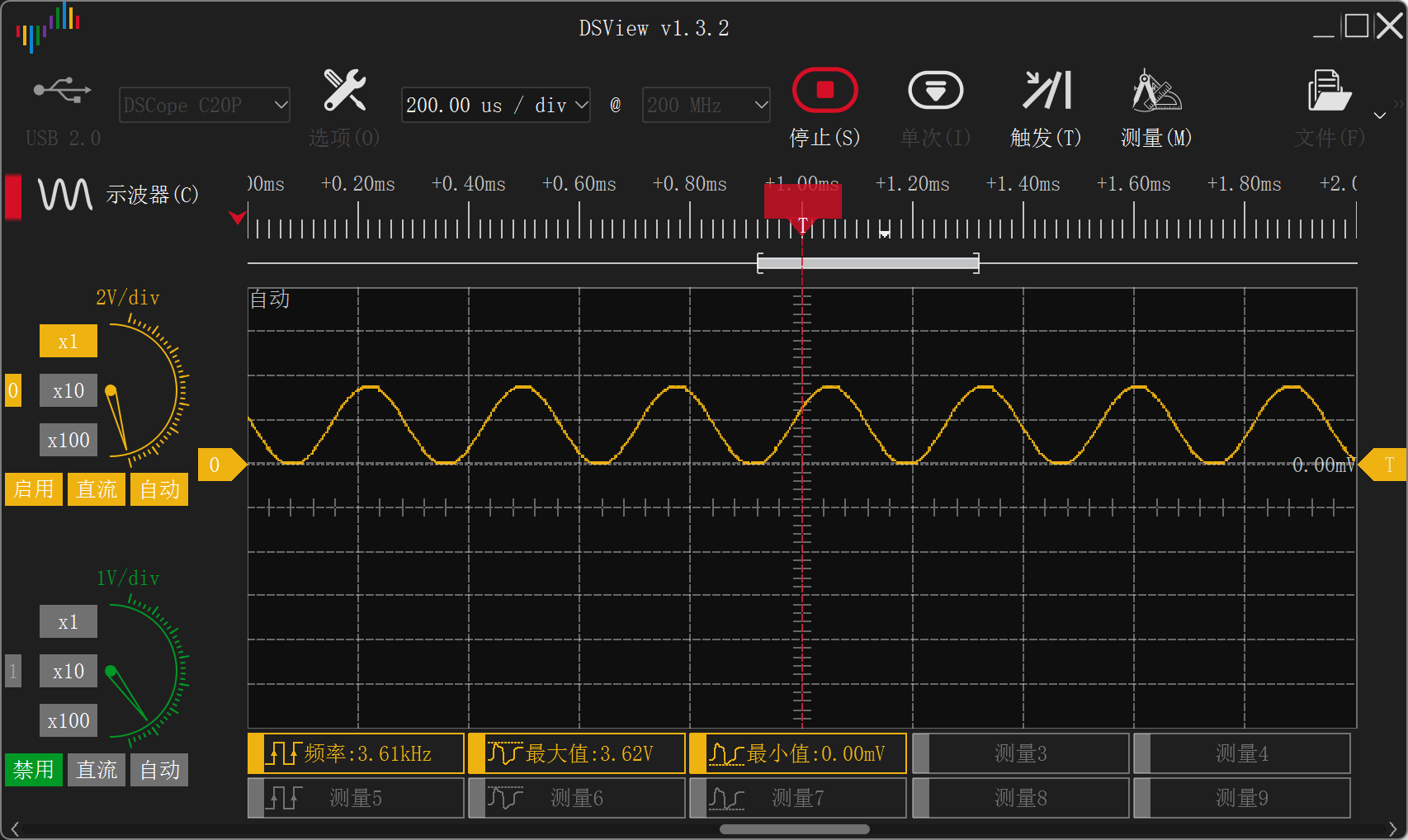Click the 自动 trigger mode label in waveform
This screenshot has width=1408, height=840.
coord(270,299)
